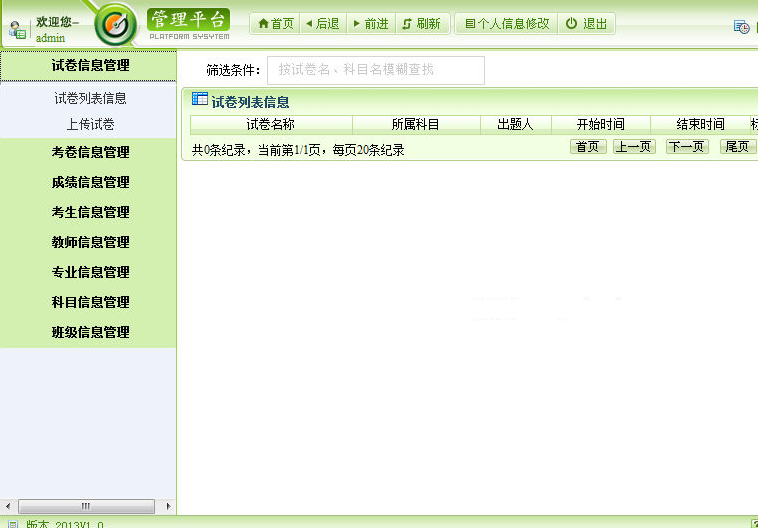Click the sidebar scrollbar right arrow

(168, 506)
